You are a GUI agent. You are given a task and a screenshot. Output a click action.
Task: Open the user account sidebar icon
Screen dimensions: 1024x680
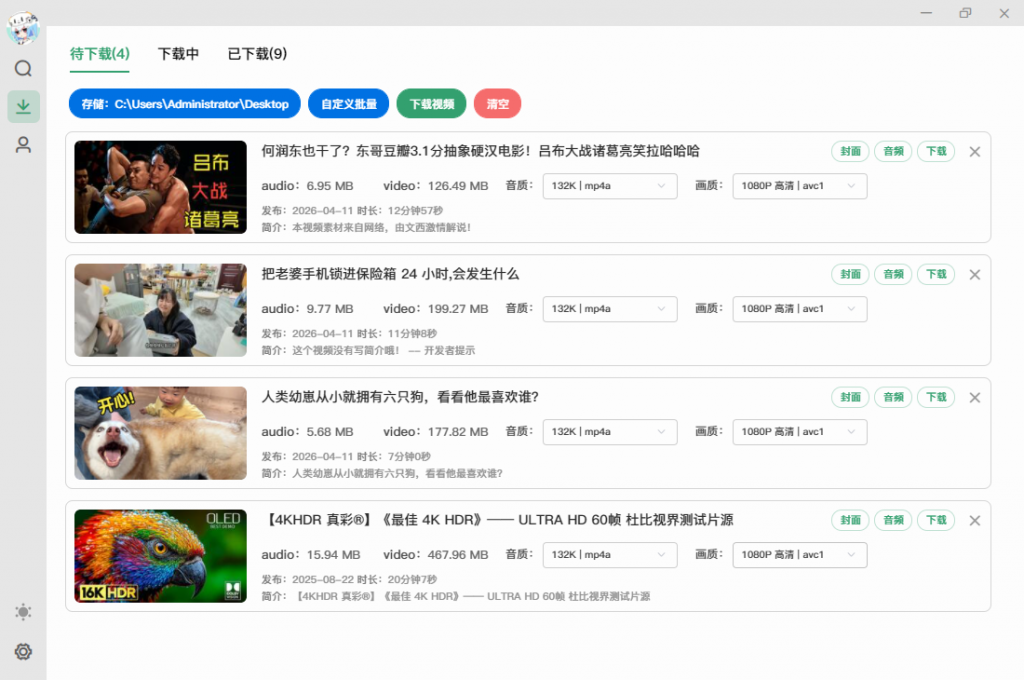[24, 145]
